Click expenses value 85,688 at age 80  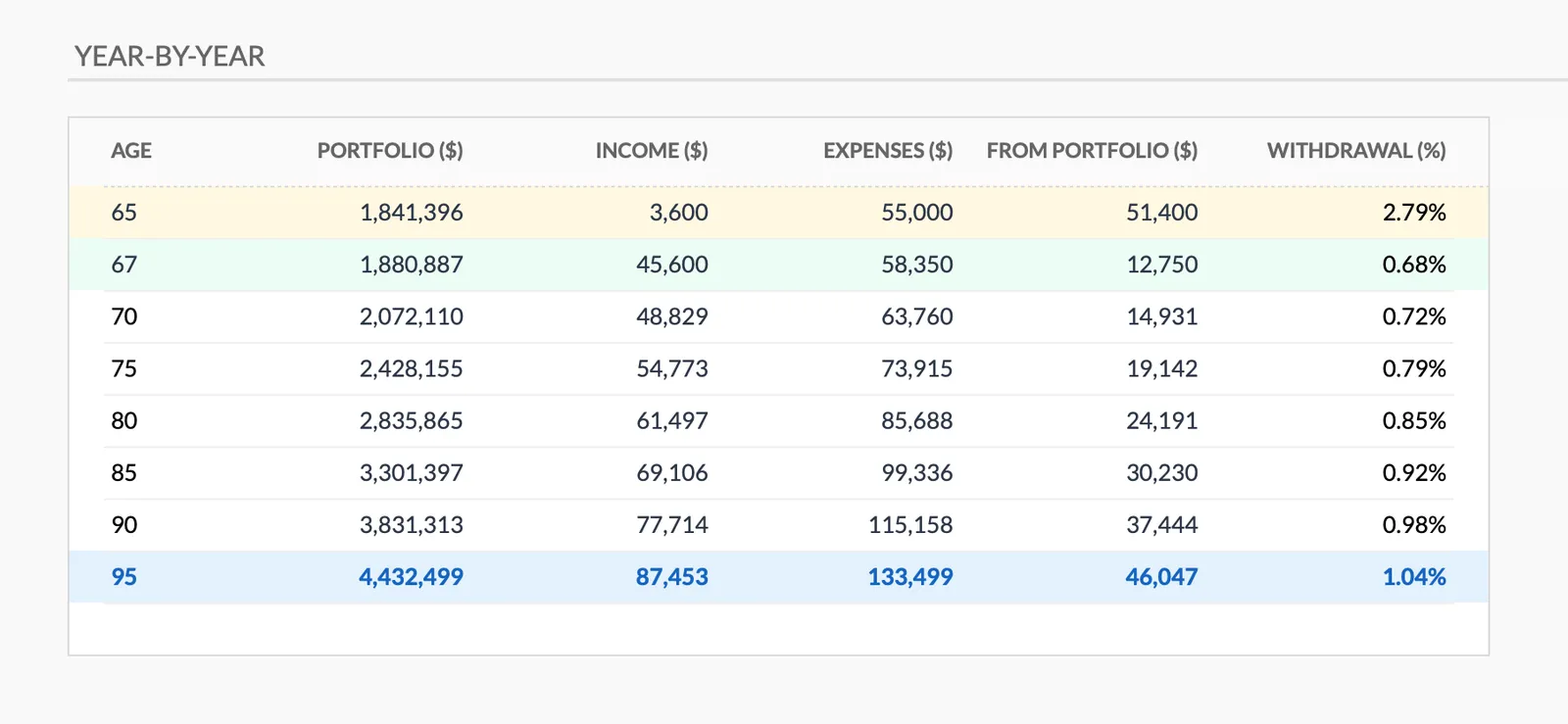(x=916, y=421)
